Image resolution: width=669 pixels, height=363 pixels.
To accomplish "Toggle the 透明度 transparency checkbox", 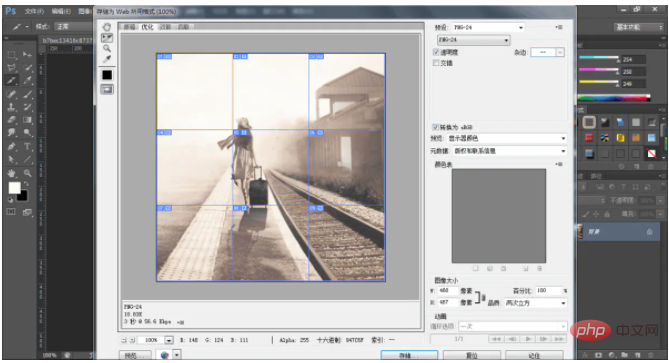I will (436, 52).
